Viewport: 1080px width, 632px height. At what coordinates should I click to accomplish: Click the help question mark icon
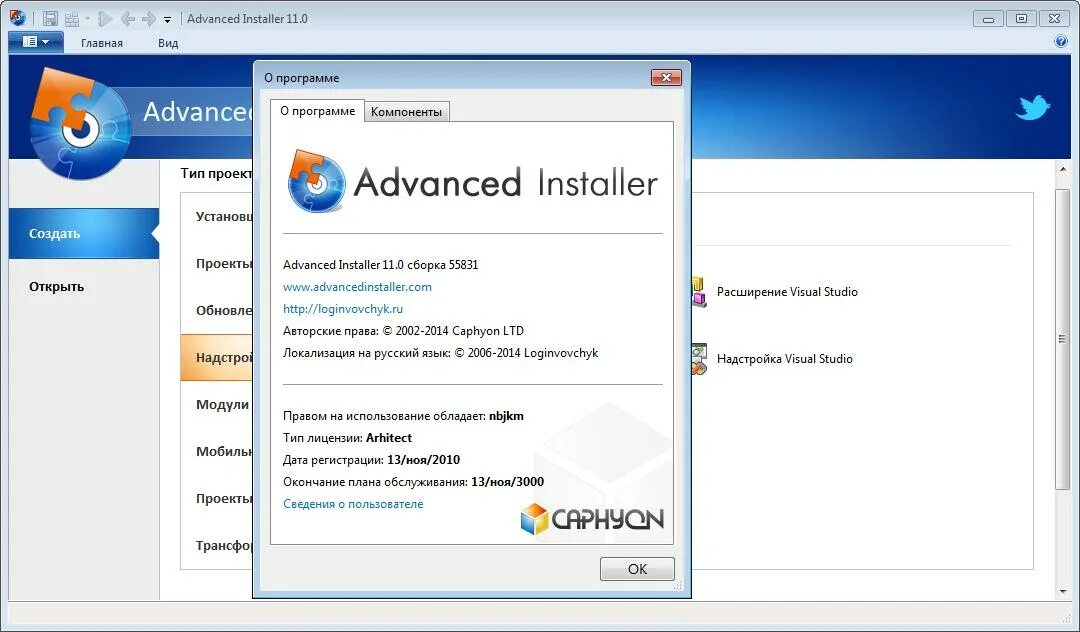click(x=1061, y=41)
